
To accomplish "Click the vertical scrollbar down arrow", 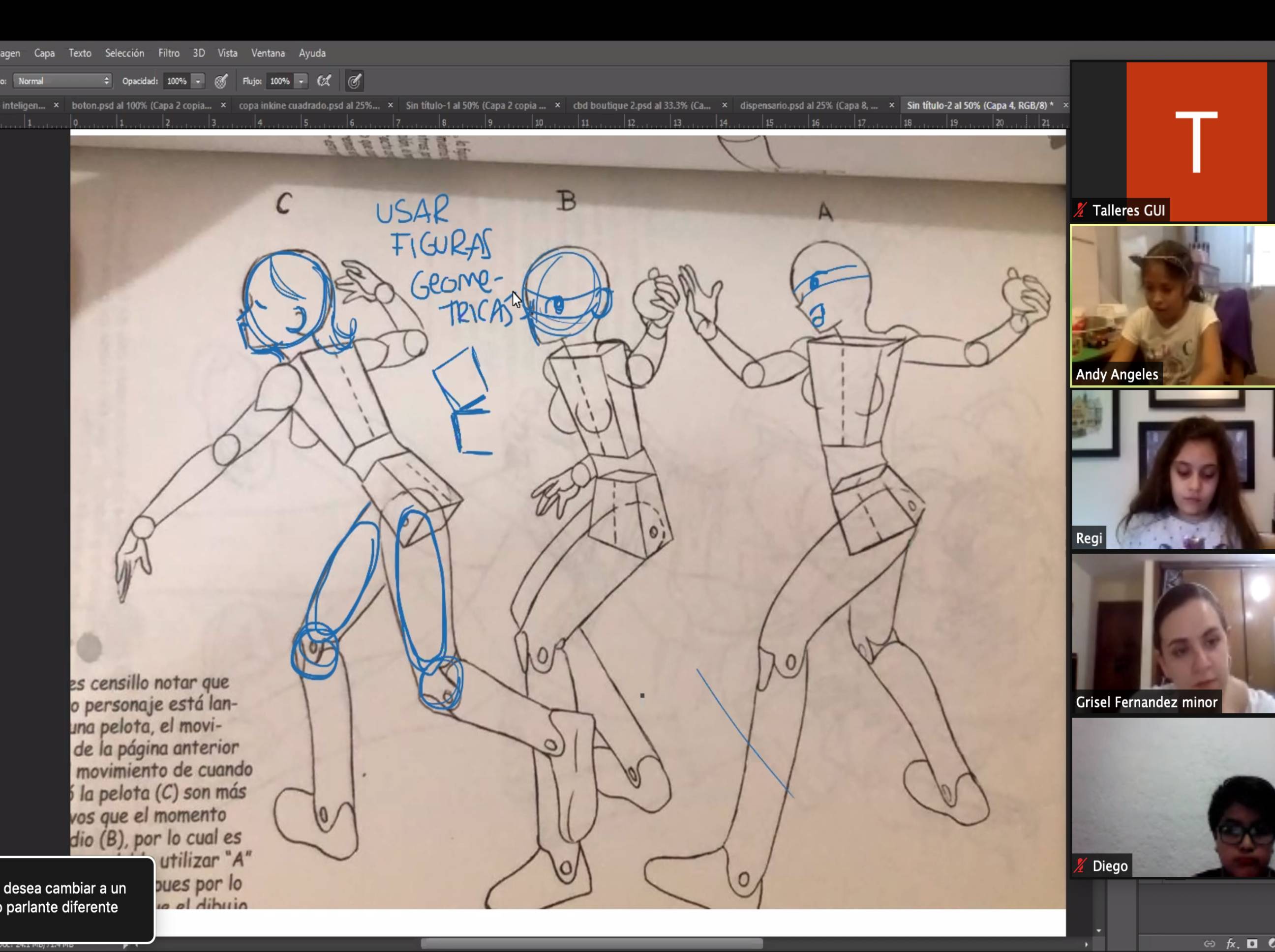I will (1098, 931).
